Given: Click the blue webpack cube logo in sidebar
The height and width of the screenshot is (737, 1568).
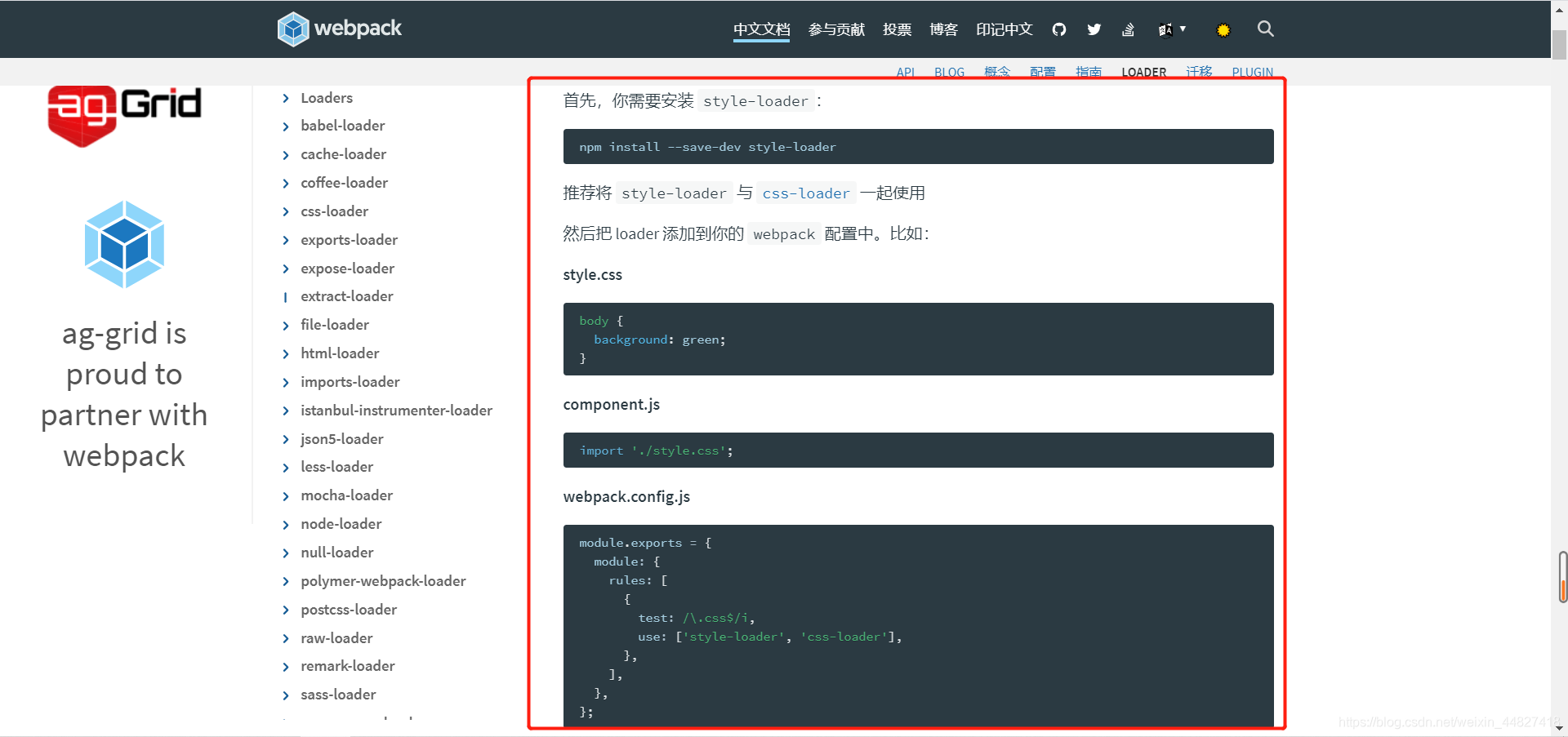Looking at the screenshot, I should click(124, 244).
